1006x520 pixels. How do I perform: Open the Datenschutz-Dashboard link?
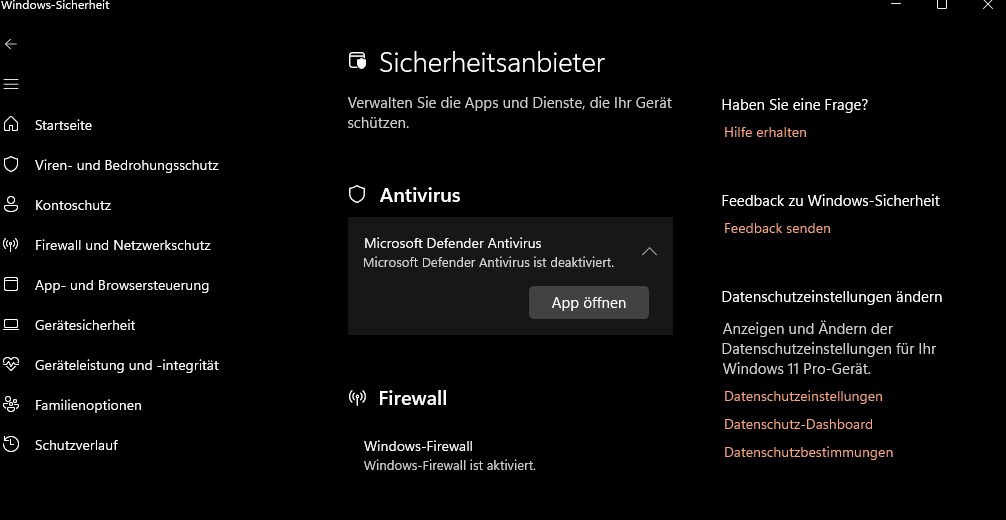point(798,424)
